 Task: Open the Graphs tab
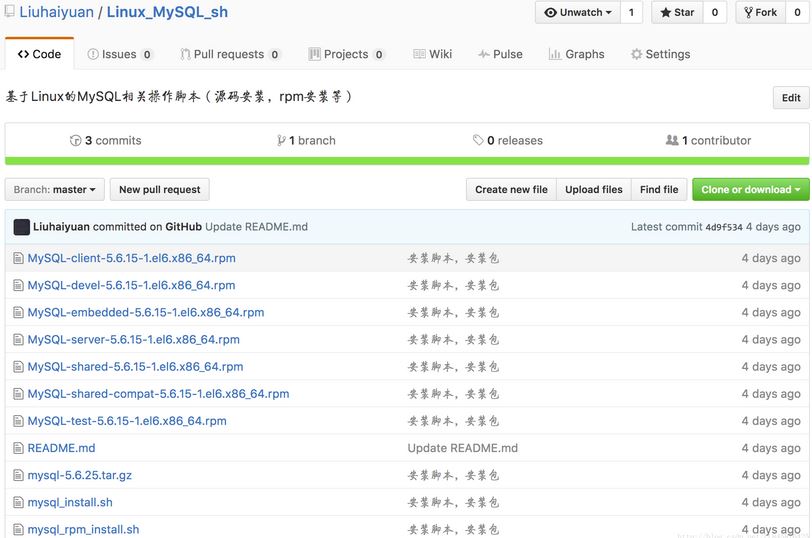(576, 54)
